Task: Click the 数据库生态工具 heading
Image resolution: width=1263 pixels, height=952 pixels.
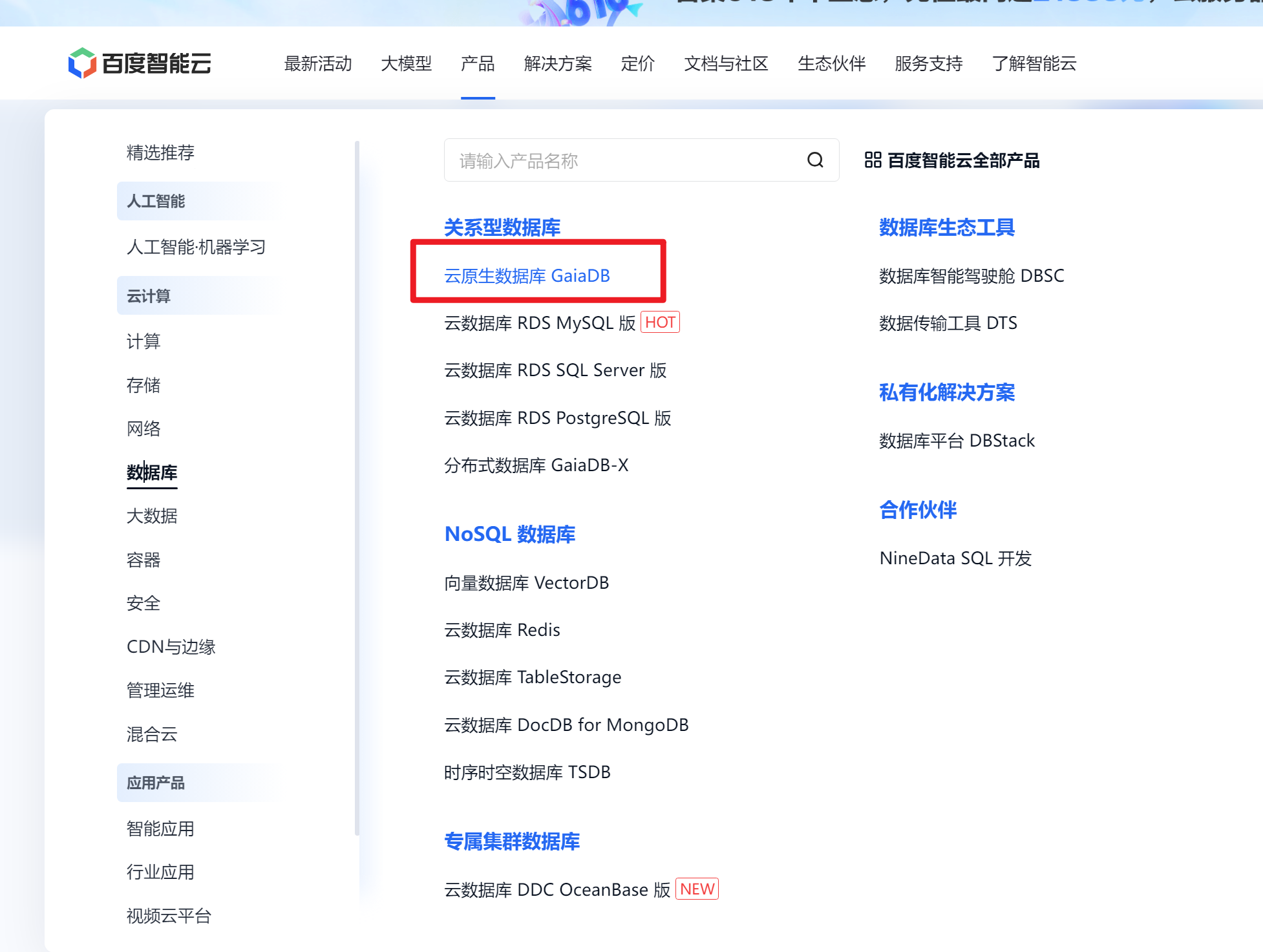Action: point(947,227)
